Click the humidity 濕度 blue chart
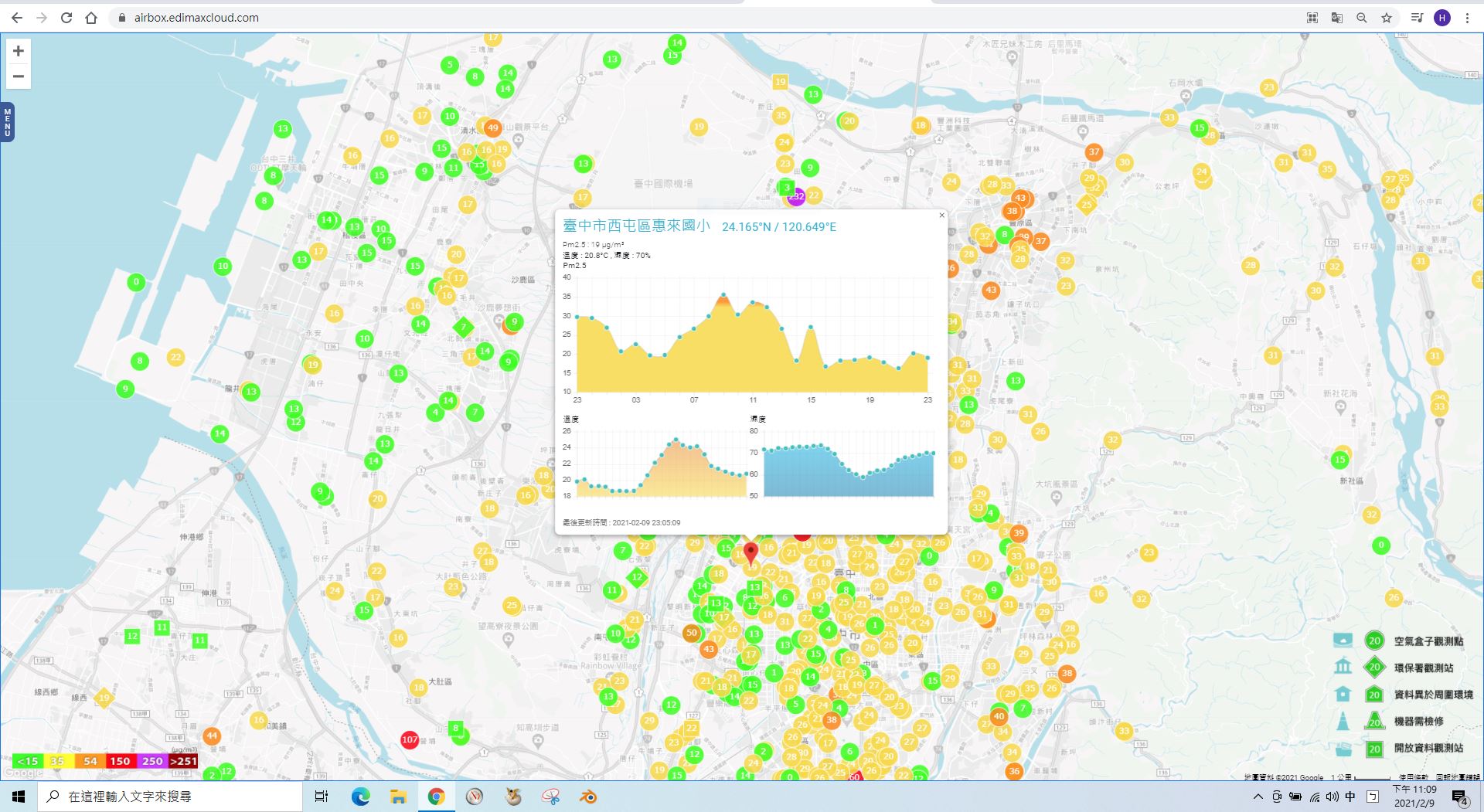Screen dimensions: 1484x812 [849, 464]
